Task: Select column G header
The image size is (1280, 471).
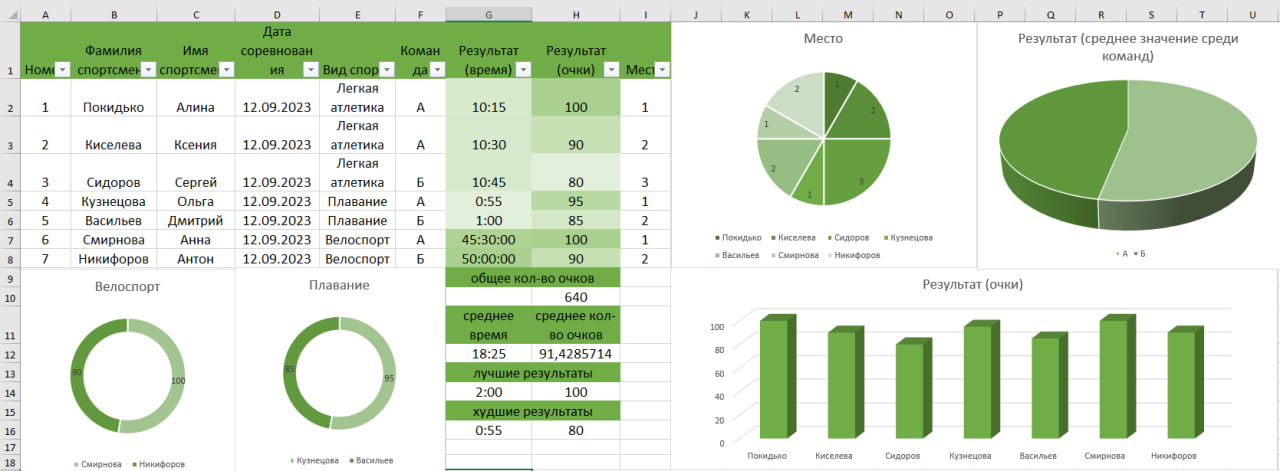Action: 488,10
